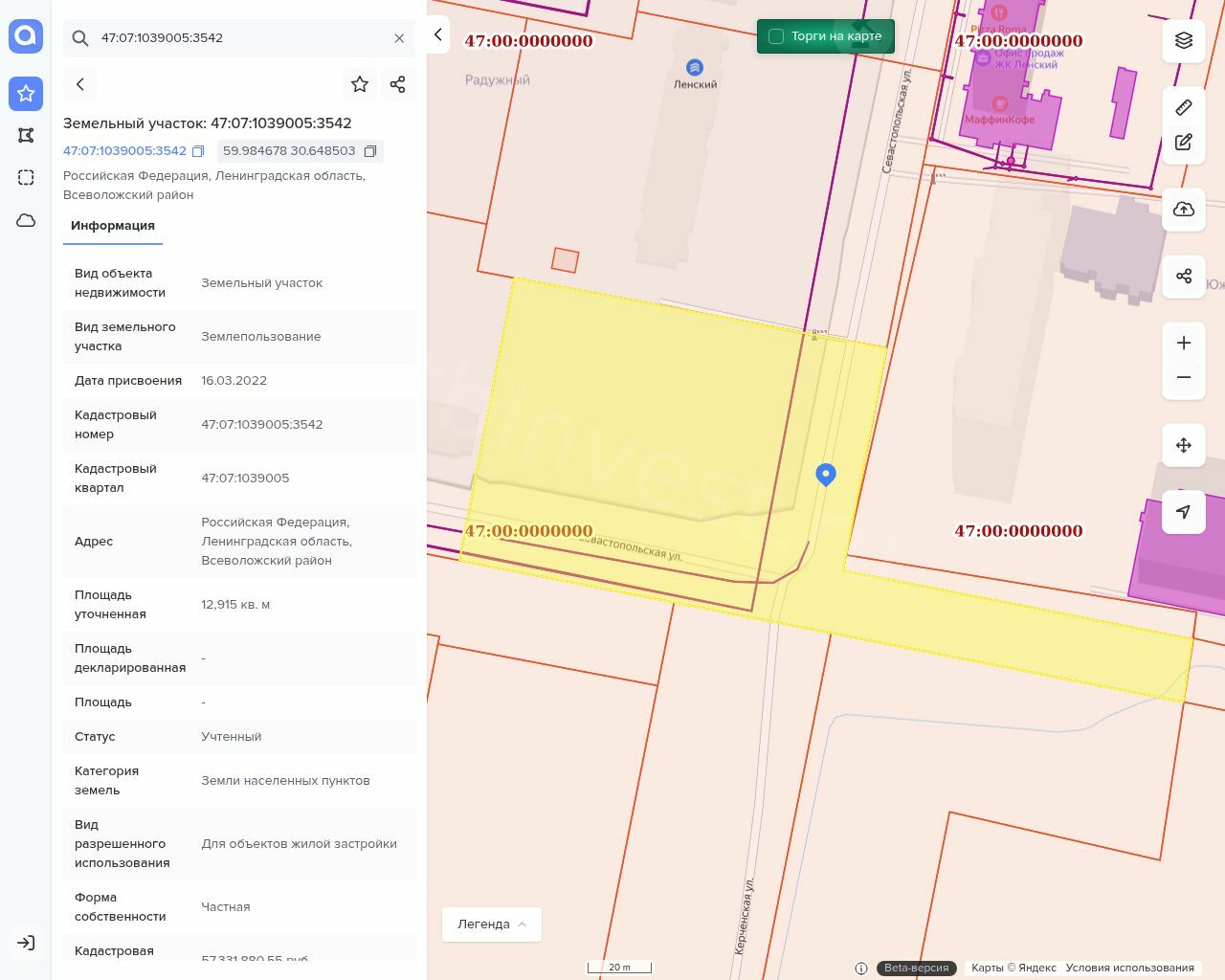This screenshot has height=980, width=1225.
Task: Select the ruler measurement tool
Action: pyautogui.click(x=1184, y=107)
